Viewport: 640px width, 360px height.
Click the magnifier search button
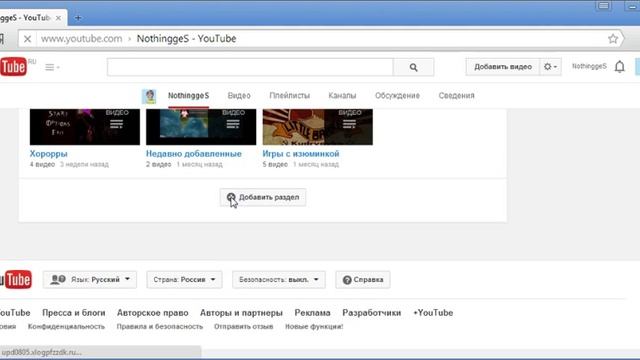pyautogui.click(x=413, y=67)
